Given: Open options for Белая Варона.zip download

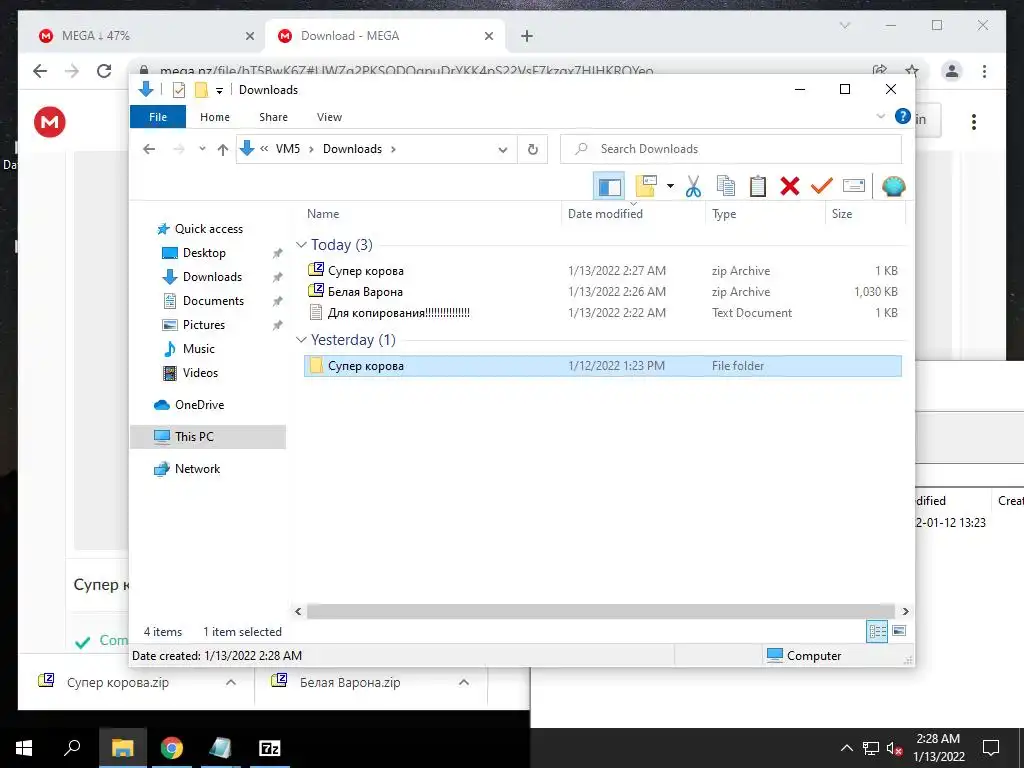Looking at the screenshot, I should coord(464,682).
